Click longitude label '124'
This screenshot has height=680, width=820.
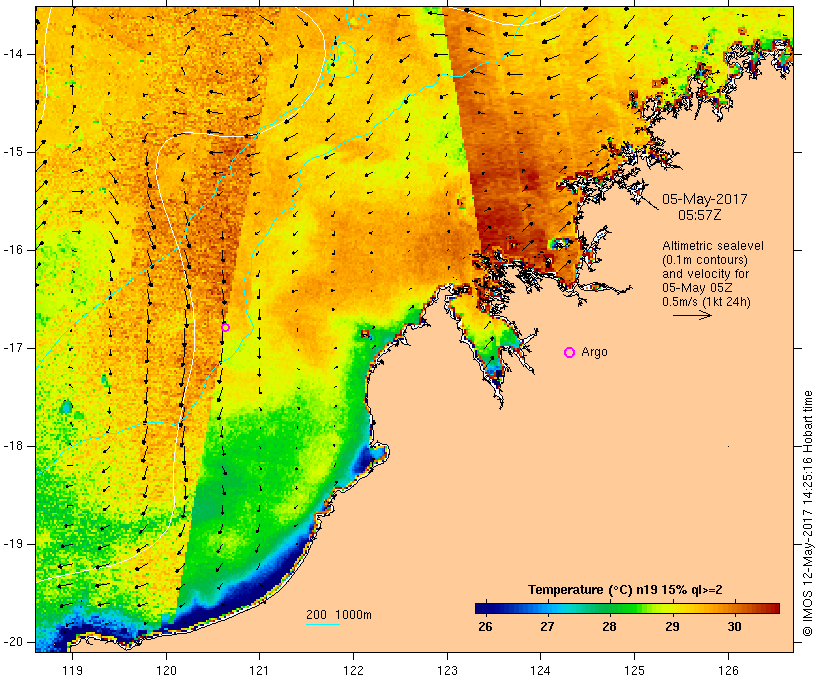540,671
